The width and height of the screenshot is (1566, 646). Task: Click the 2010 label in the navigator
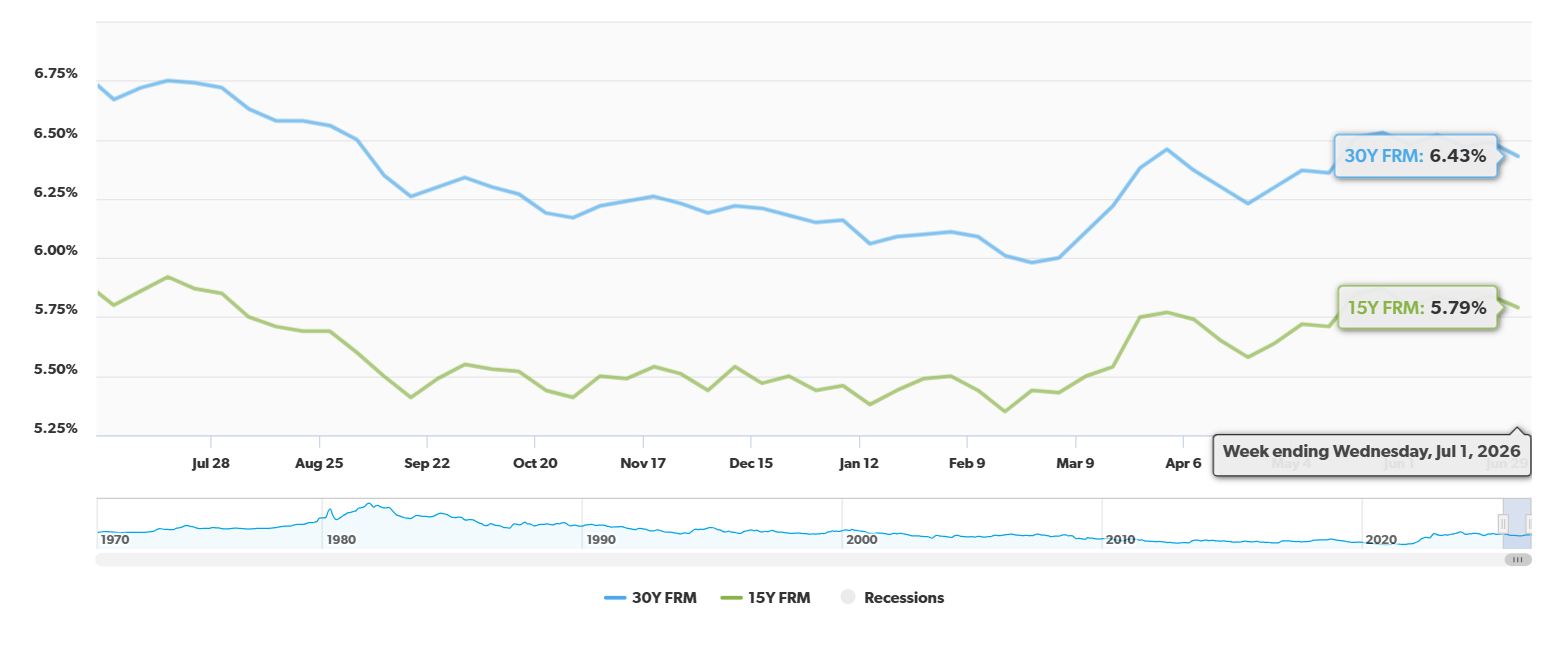point(1121,540)
